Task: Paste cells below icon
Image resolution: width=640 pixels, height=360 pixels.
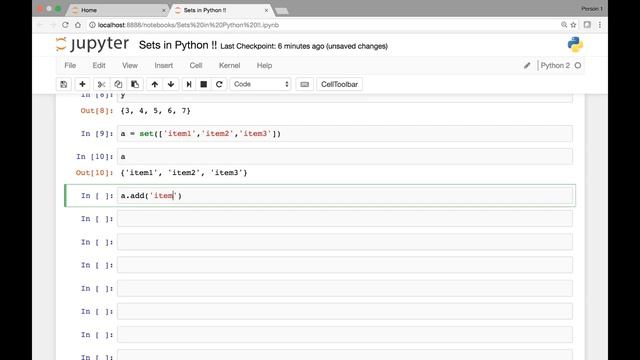Action: (x=135, y=84)
